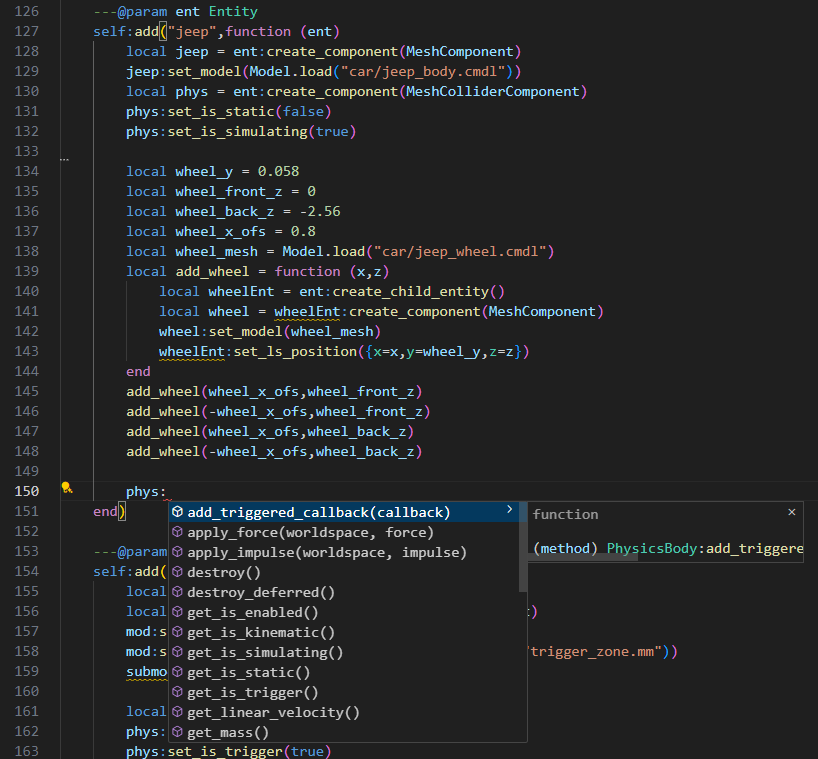Click the value 0.058 on line 134
Image resolution: width=818 pixels, height=759 pixels.
point(279,172)
